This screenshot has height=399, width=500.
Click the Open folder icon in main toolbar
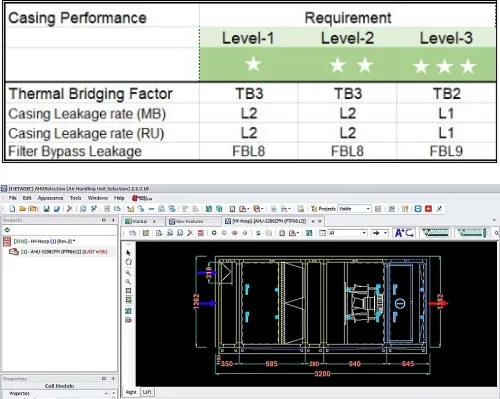[x=22, y=209]
